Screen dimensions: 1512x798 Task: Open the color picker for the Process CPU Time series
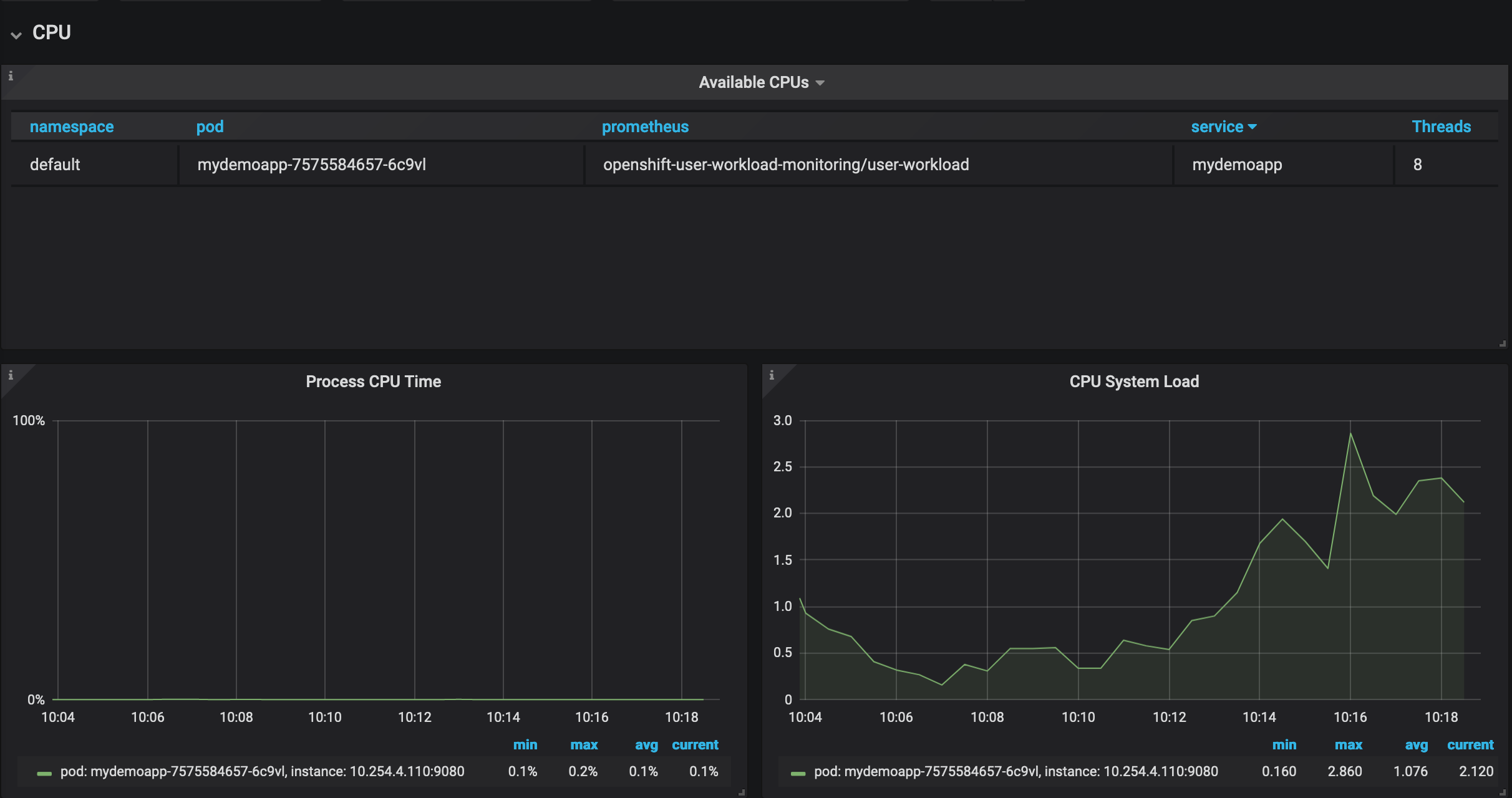44,773
